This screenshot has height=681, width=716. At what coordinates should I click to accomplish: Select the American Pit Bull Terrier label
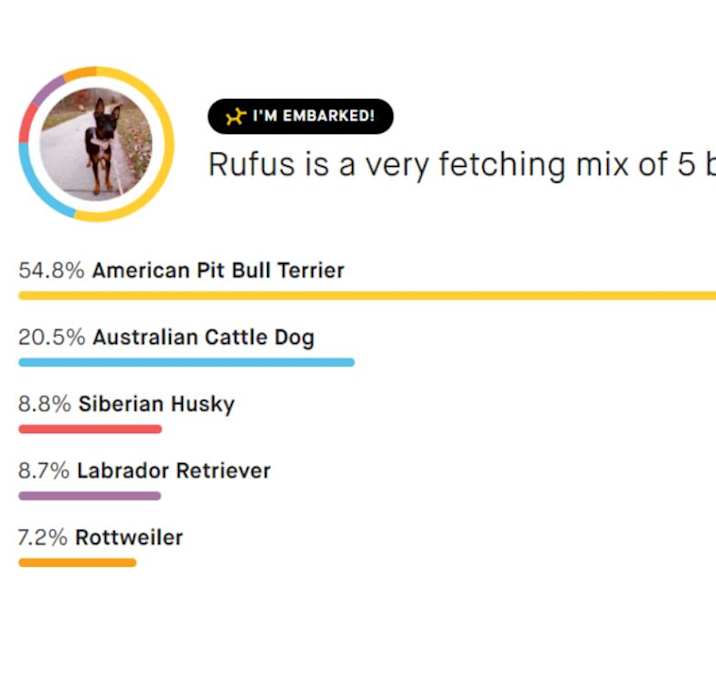pyautogui.click(x=218, y=270)
